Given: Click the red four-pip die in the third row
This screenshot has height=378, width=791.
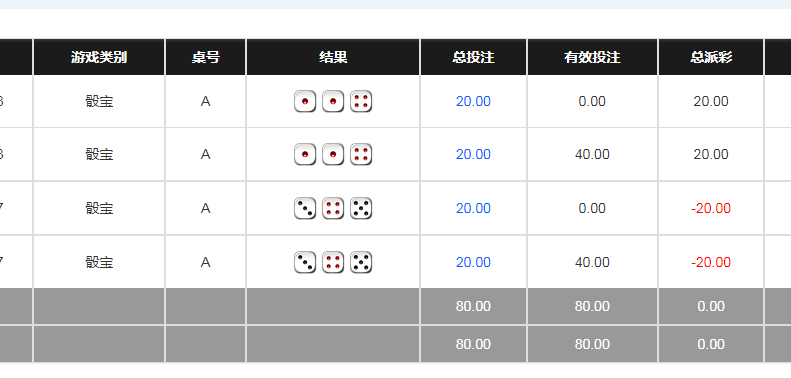Looking at the screenshot, I should pos(333,208).
